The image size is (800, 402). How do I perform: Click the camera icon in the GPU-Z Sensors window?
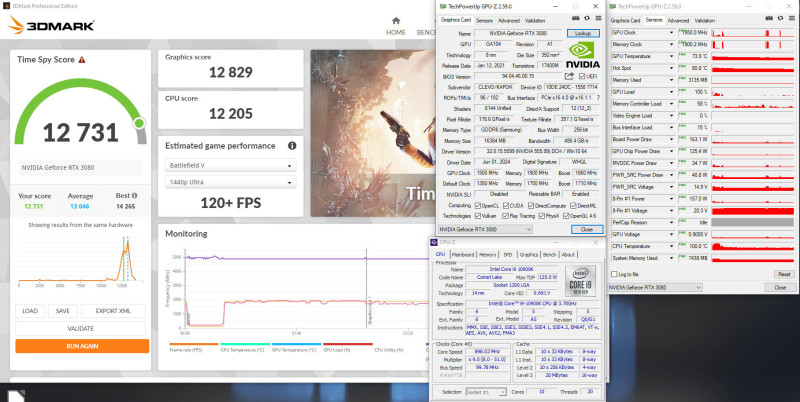[769, 18]
